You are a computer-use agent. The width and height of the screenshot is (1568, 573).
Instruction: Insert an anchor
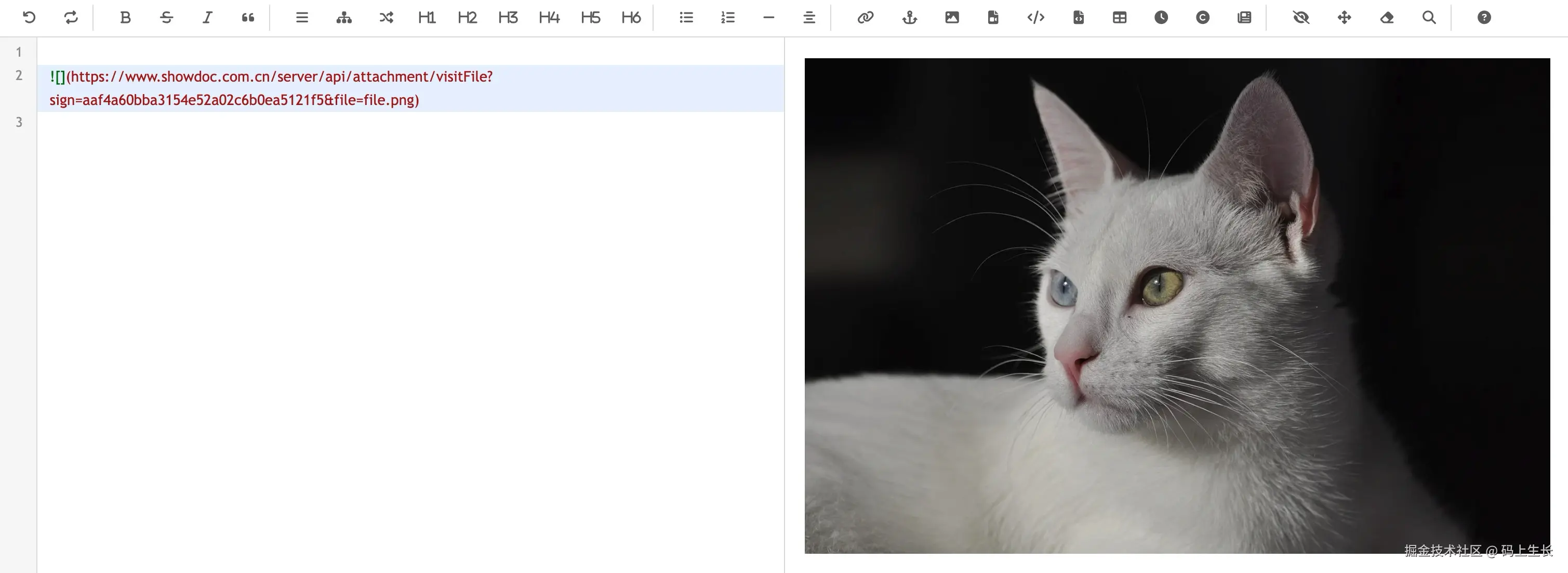[909, 17]
